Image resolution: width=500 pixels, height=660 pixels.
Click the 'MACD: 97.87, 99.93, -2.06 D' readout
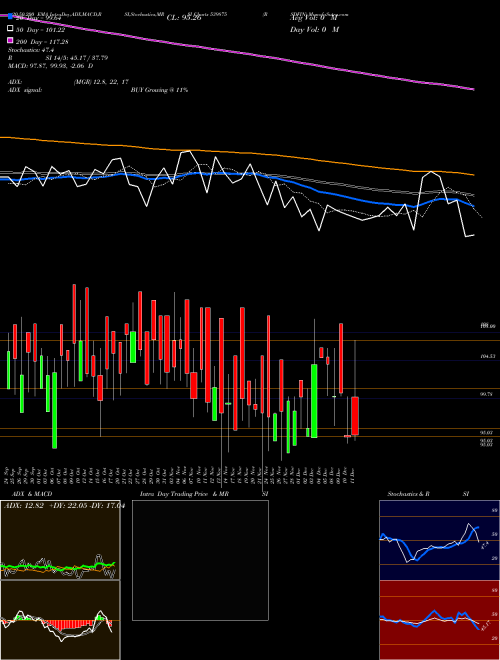(51, 66)
